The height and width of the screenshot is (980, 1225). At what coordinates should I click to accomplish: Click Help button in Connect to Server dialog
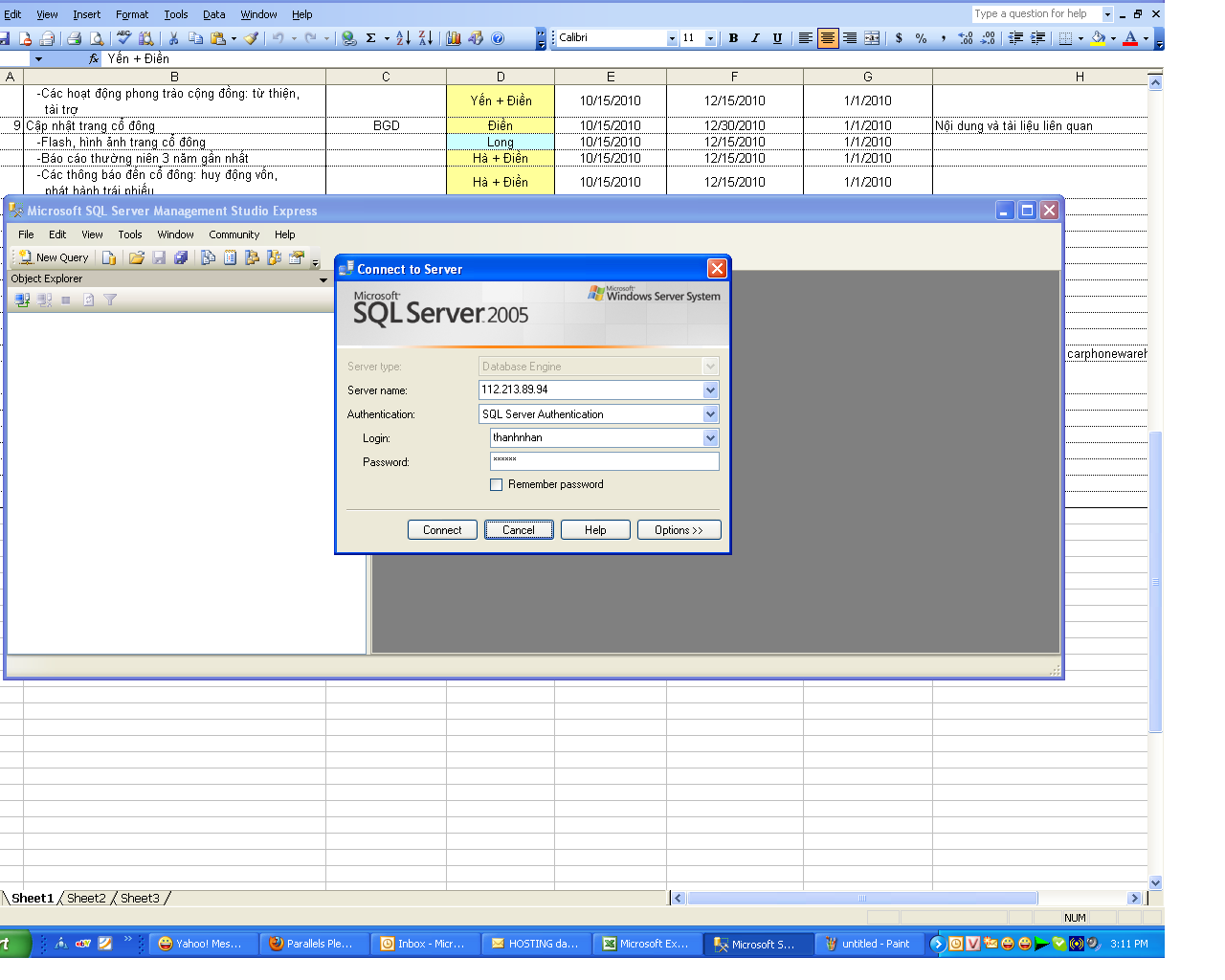pos(595,530)
